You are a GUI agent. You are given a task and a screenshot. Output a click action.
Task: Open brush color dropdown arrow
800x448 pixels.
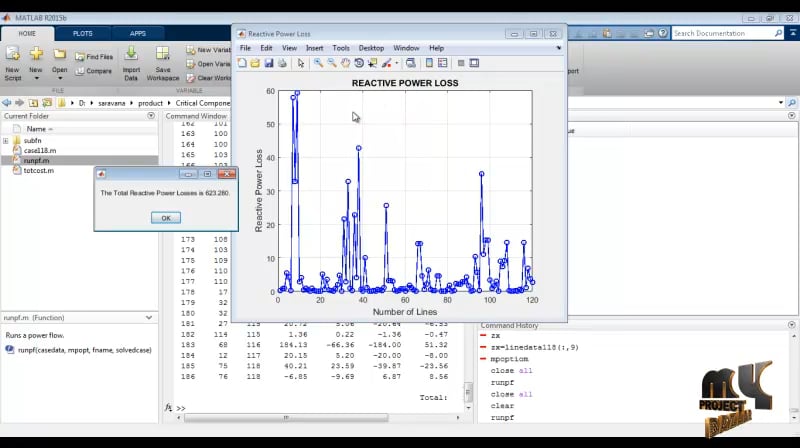click(396, 63)
